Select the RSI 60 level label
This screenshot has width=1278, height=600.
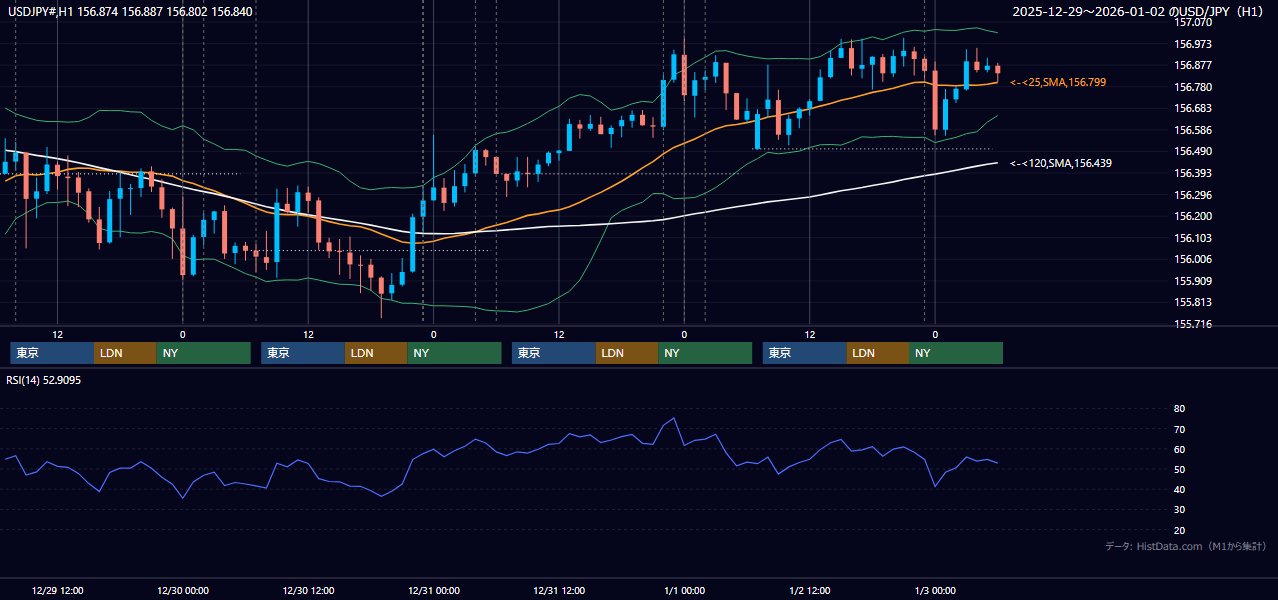point(1179,449)
